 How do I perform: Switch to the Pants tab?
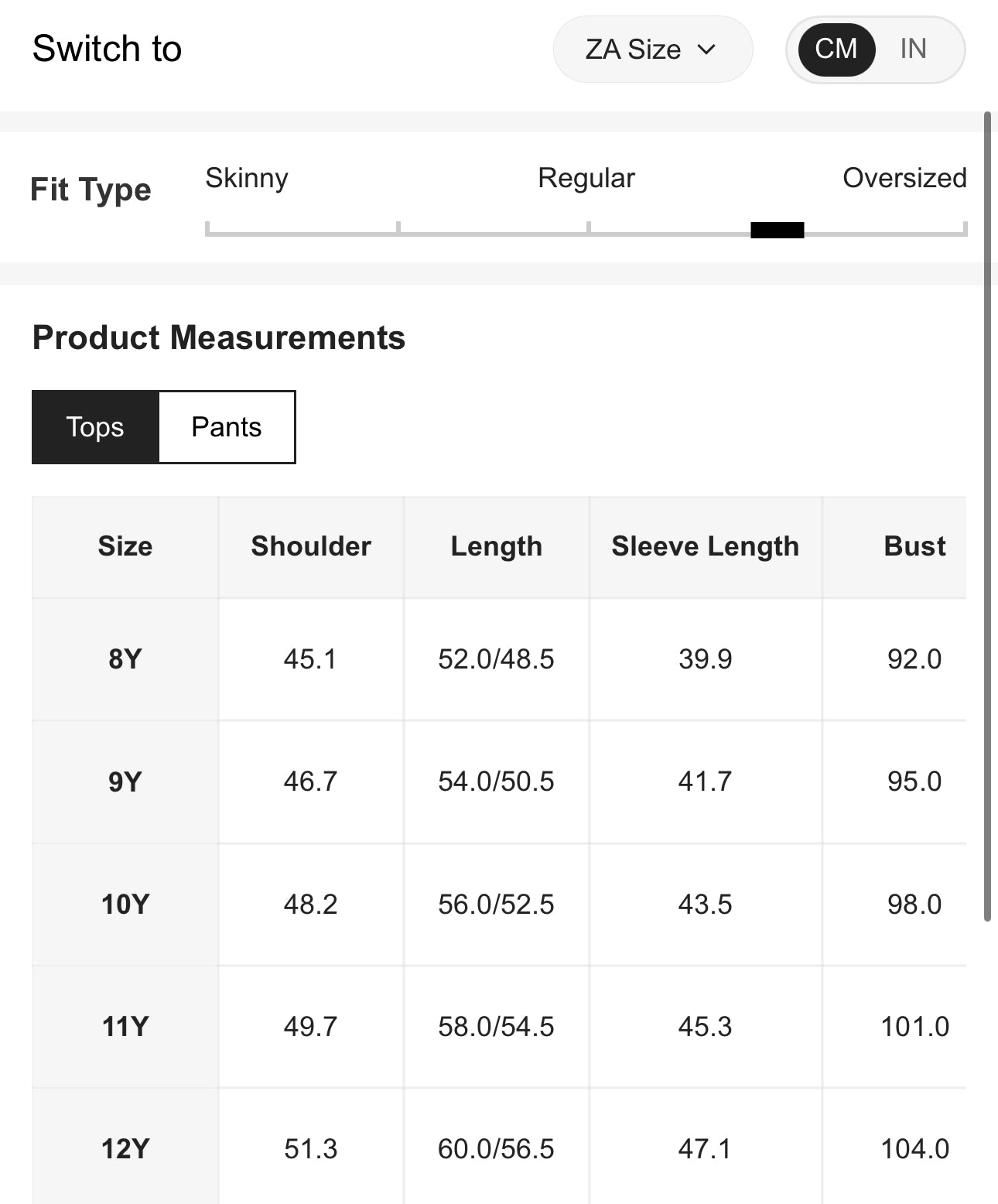(x=227, y=427)
